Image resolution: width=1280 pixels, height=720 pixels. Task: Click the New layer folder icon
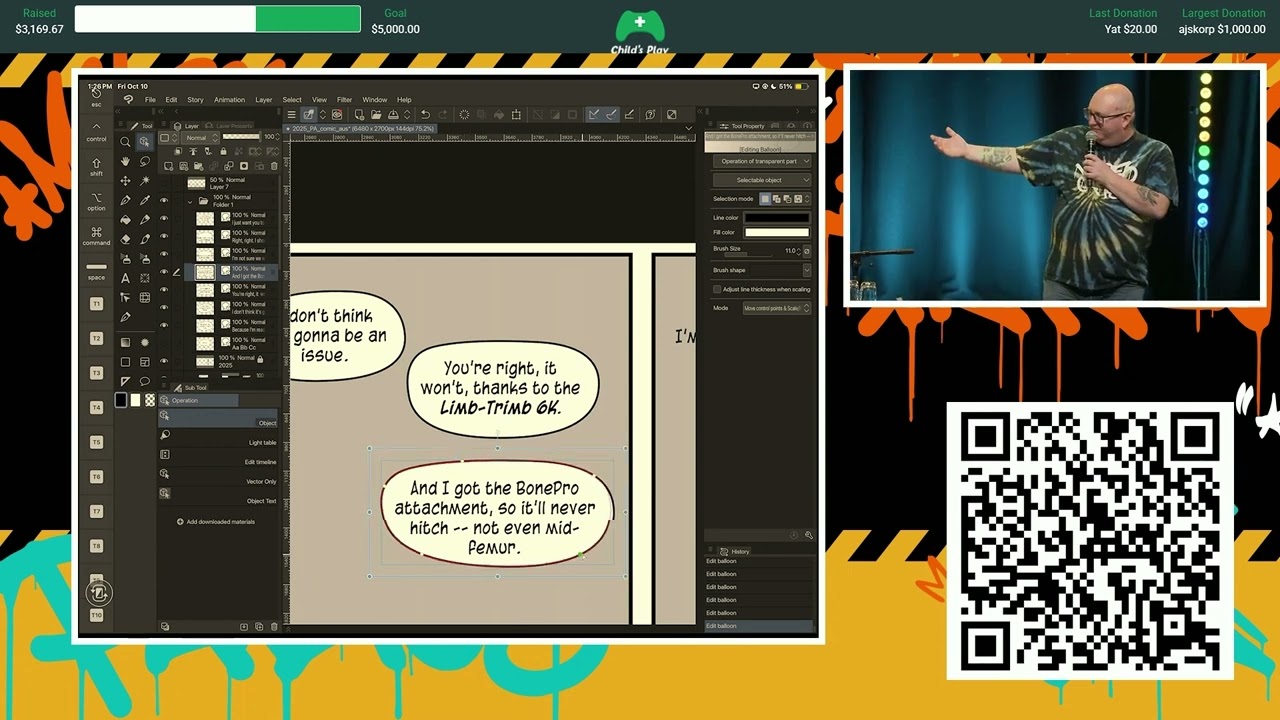coord(198,166)
